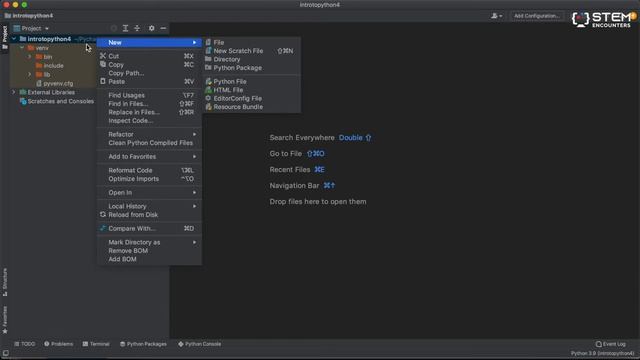Click the EditorConfig gear icon
This screenshot has width=640, height=360.
coord(209,98)
